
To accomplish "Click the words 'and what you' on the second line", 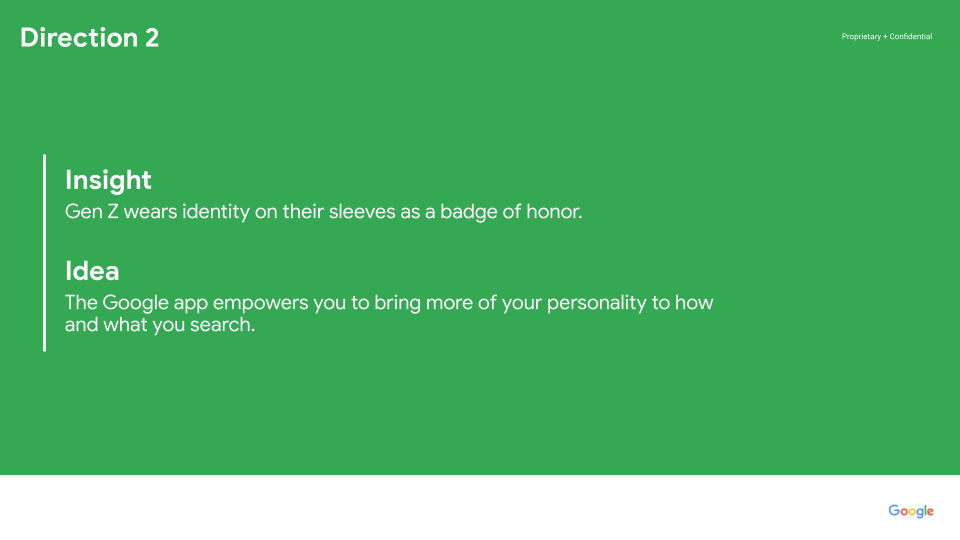I will tap(125, 324).
